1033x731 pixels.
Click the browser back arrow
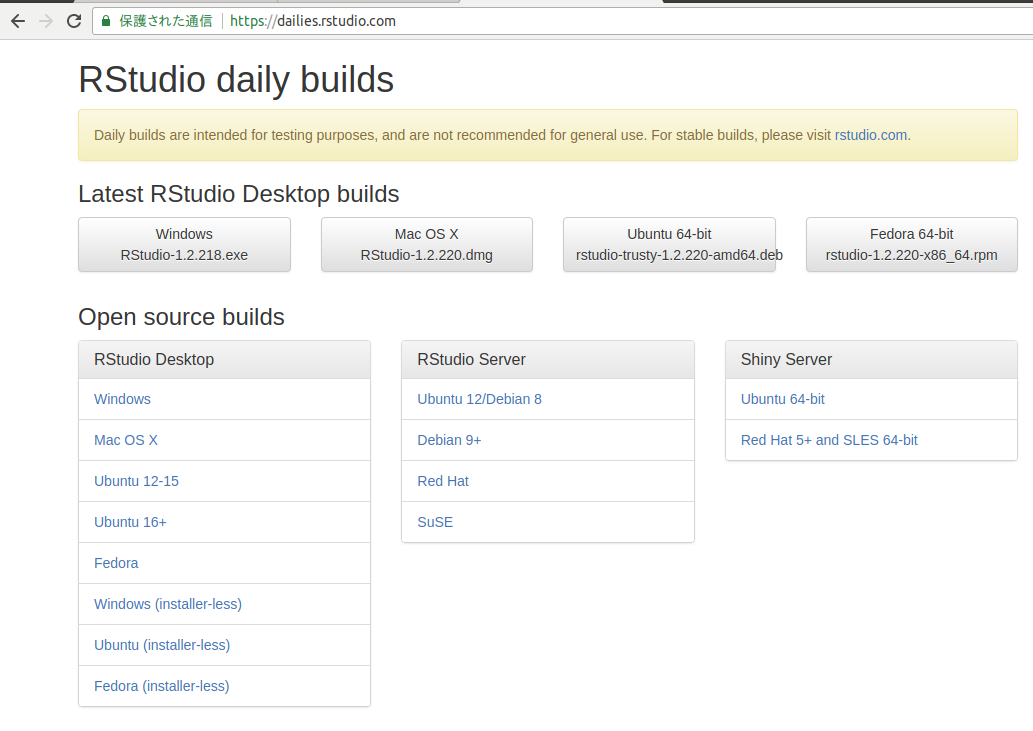(18, 20)
